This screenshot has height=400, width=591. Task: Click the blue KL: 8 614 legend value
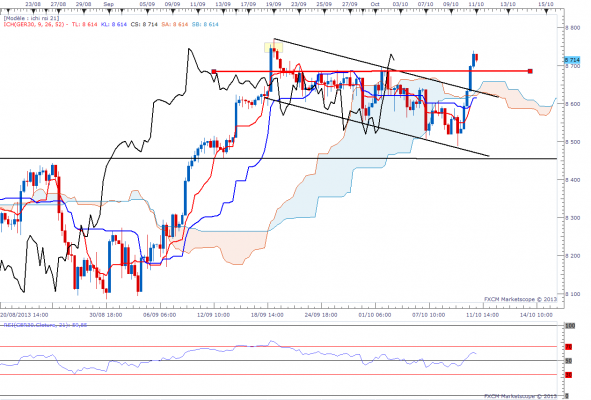click(114, 25)
